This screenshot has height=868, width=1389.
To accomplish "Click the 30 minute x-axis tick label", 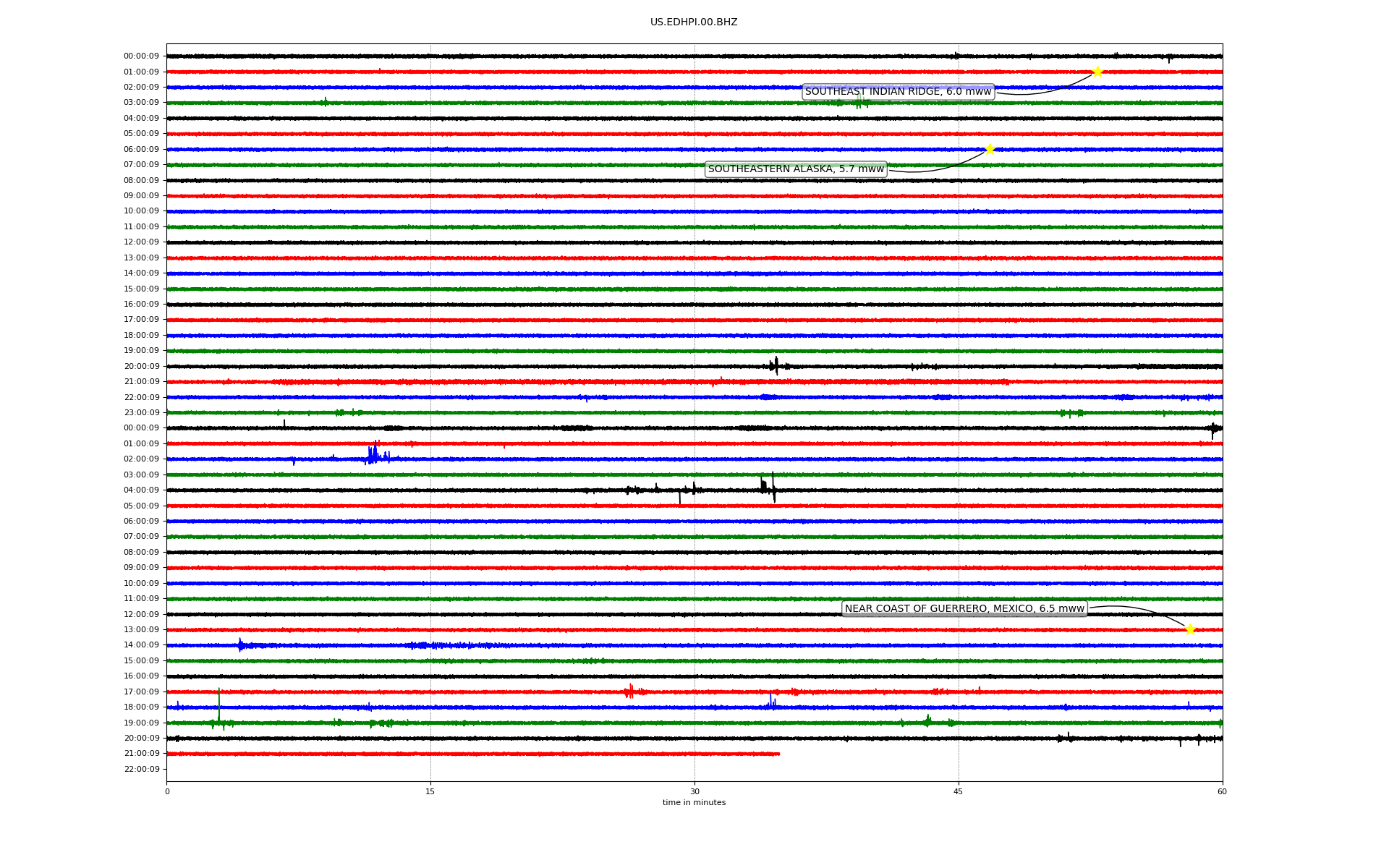I will pos(694,791).
